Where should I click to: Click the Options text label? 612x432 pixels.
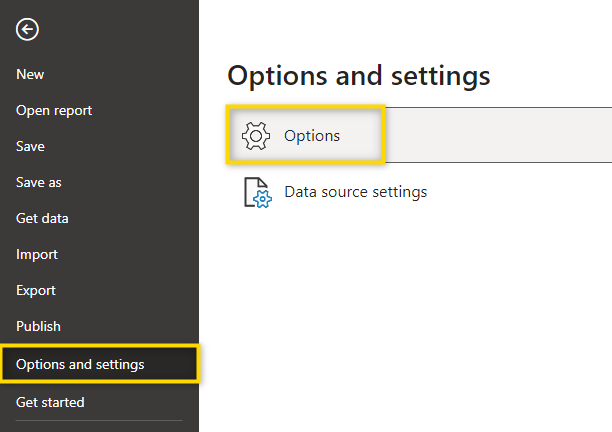[312, 136]
